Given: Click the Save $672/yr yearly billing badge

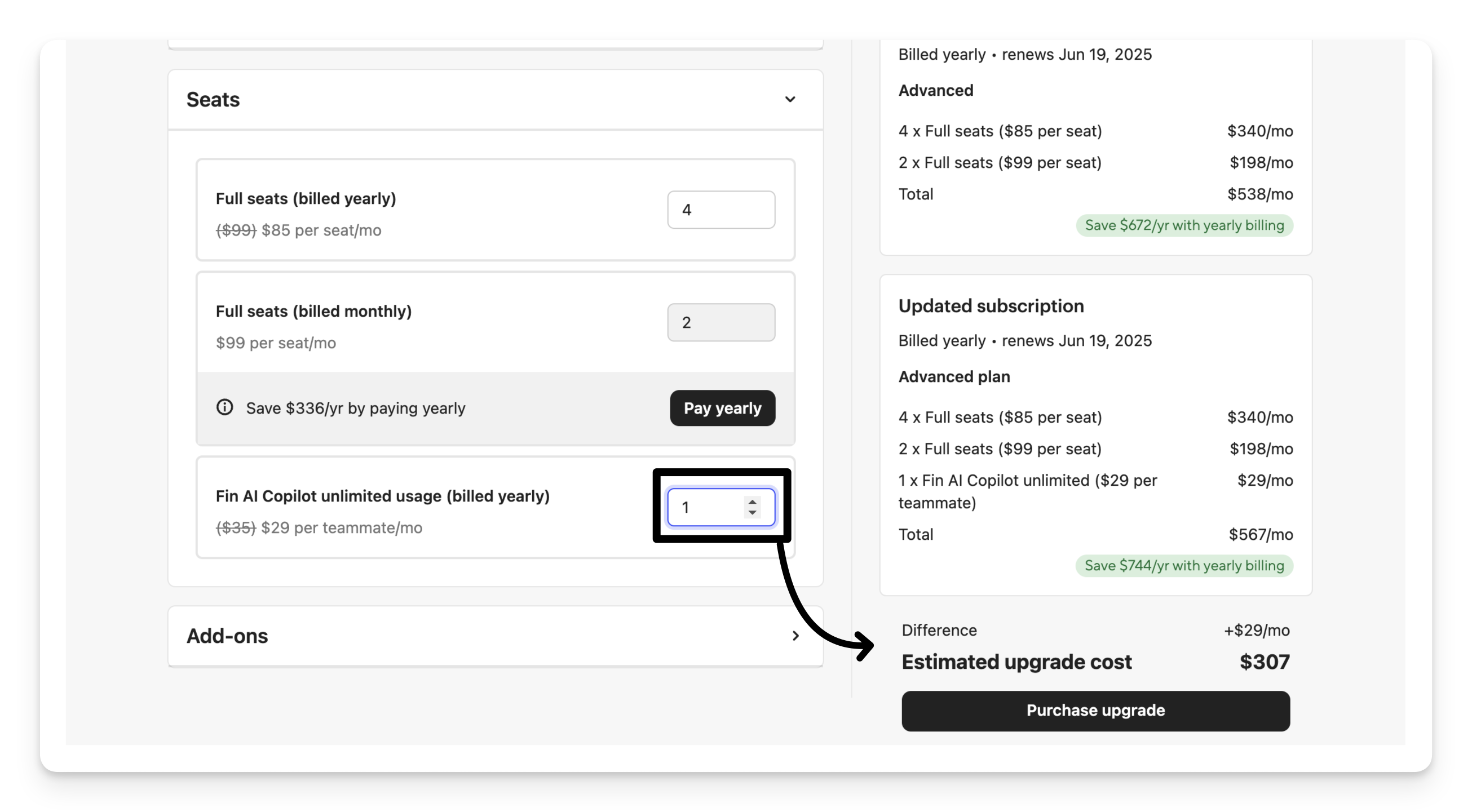Looking at the screenshot, I should (x=1184, y=225).
